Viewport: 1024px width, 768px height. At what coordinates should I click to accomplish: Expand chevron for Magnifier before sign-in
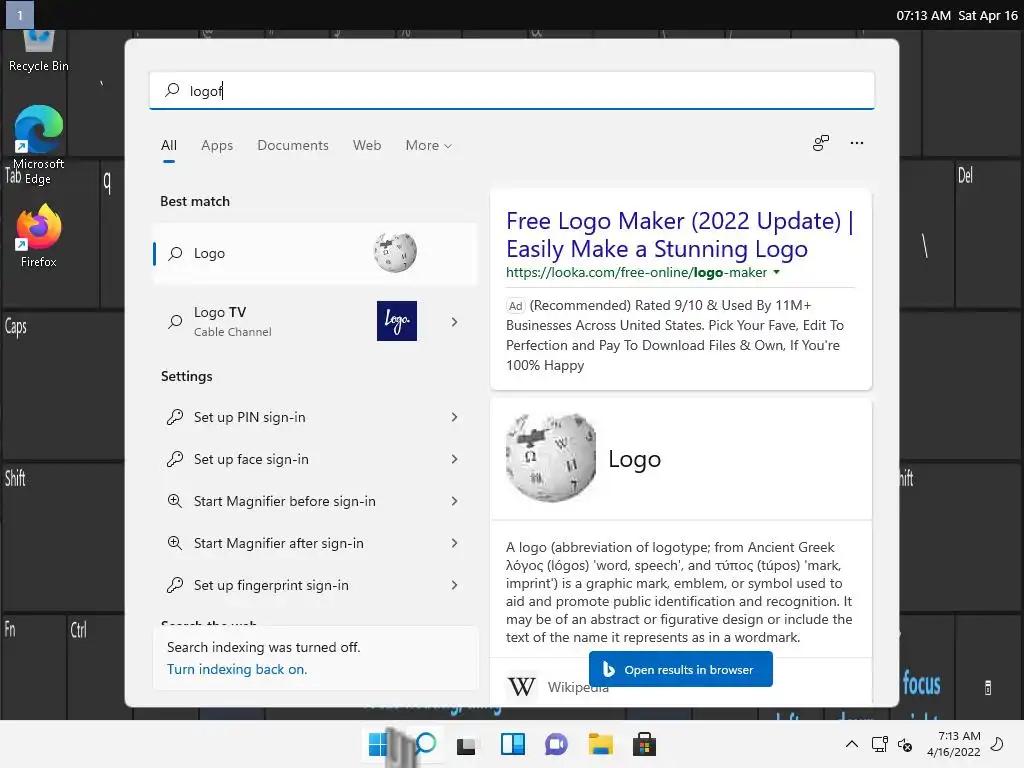455,501
